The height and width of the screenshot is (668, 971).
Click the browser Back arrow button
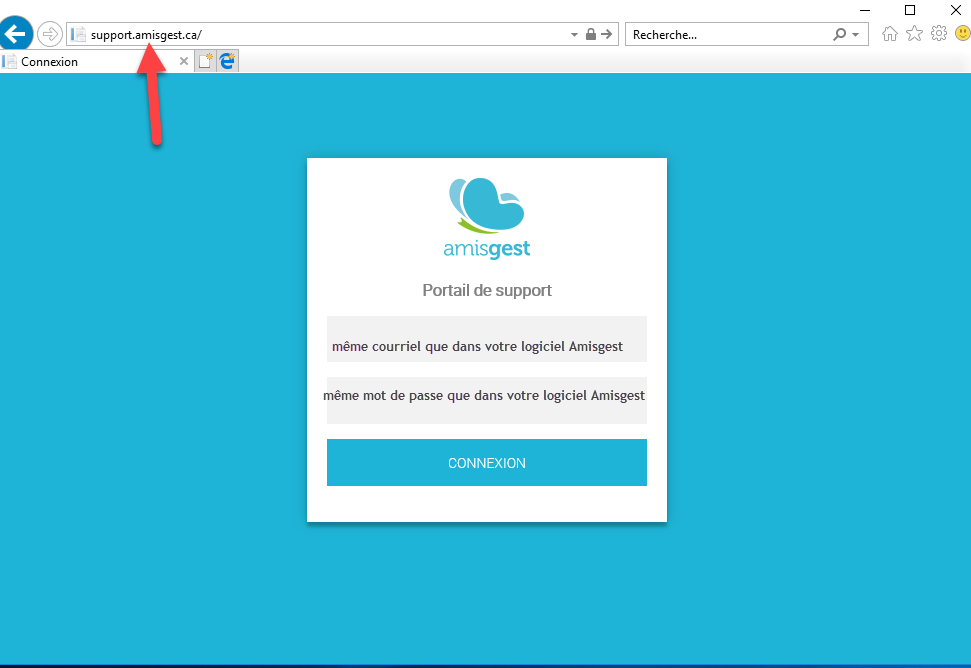pos(15,33)
